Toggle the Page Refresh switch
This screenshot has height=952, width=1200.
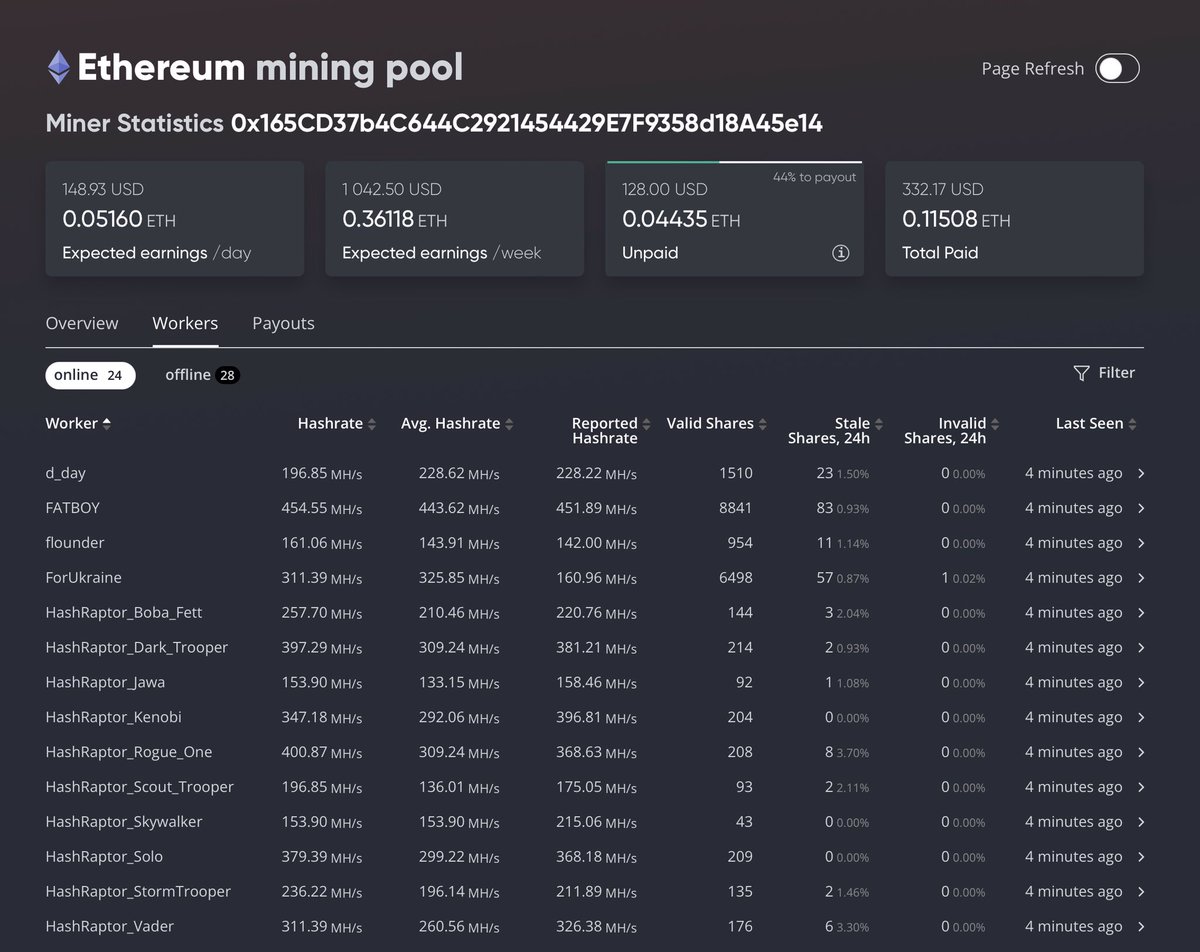pyautogui.click(x=1117, y=68)
